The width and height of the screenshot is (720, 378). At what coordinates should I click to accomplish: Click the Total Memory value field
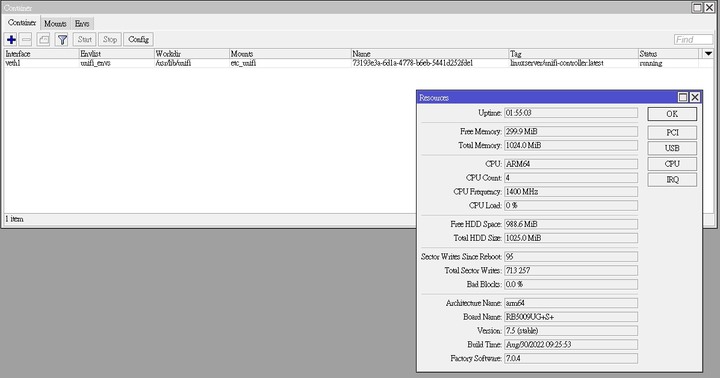click(571, 146)
